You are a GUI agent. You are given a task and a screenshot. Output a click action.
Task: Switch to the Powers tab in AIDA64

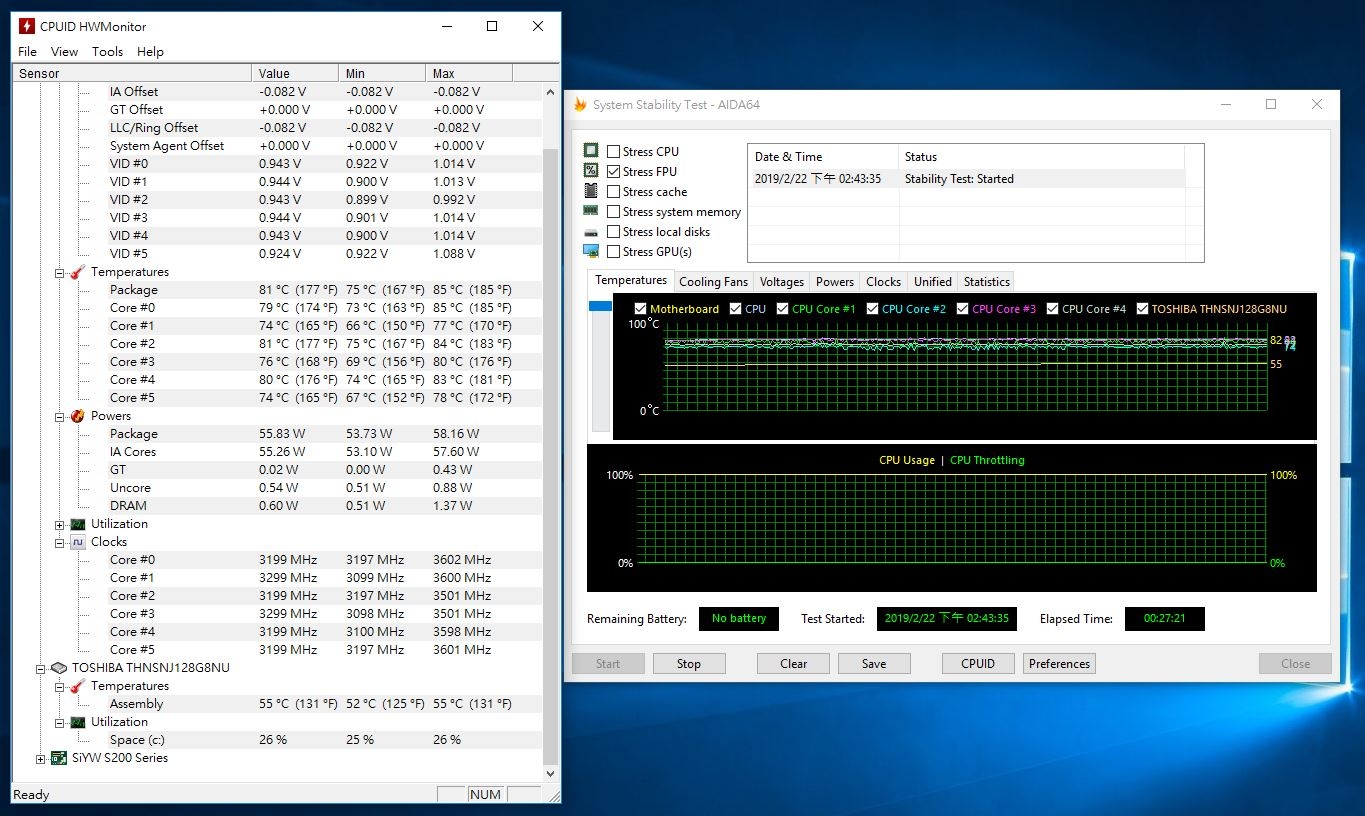(834, 282)
